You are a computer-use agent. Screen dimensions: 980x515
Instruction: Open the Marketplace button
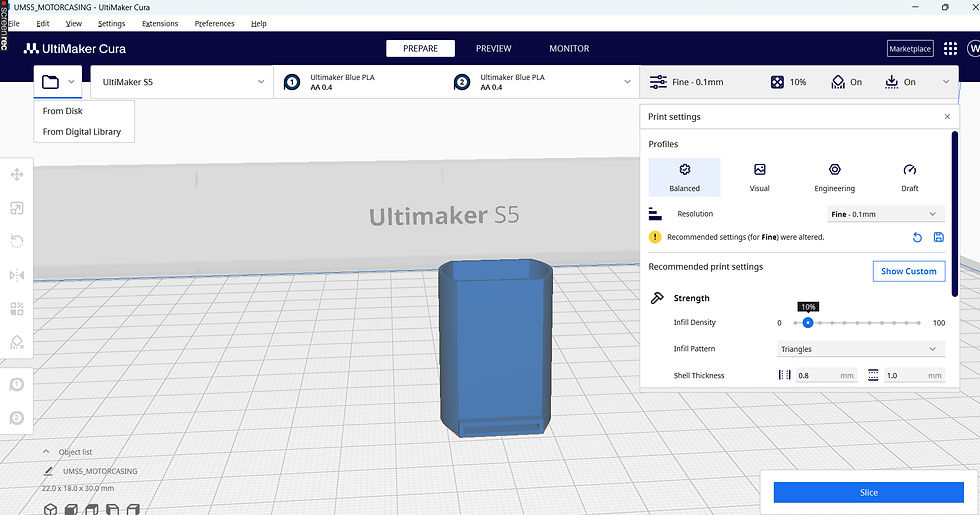click(x=910, y=49)
